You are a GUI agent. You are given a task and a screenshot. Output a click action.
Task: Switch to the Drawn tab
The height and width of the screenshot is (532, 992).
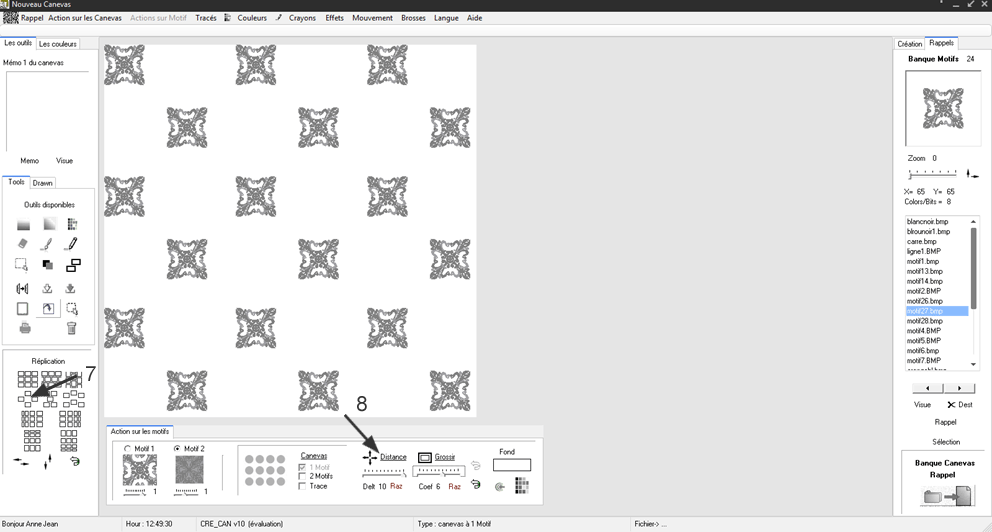pyautogui.click(x=43, y=183)
